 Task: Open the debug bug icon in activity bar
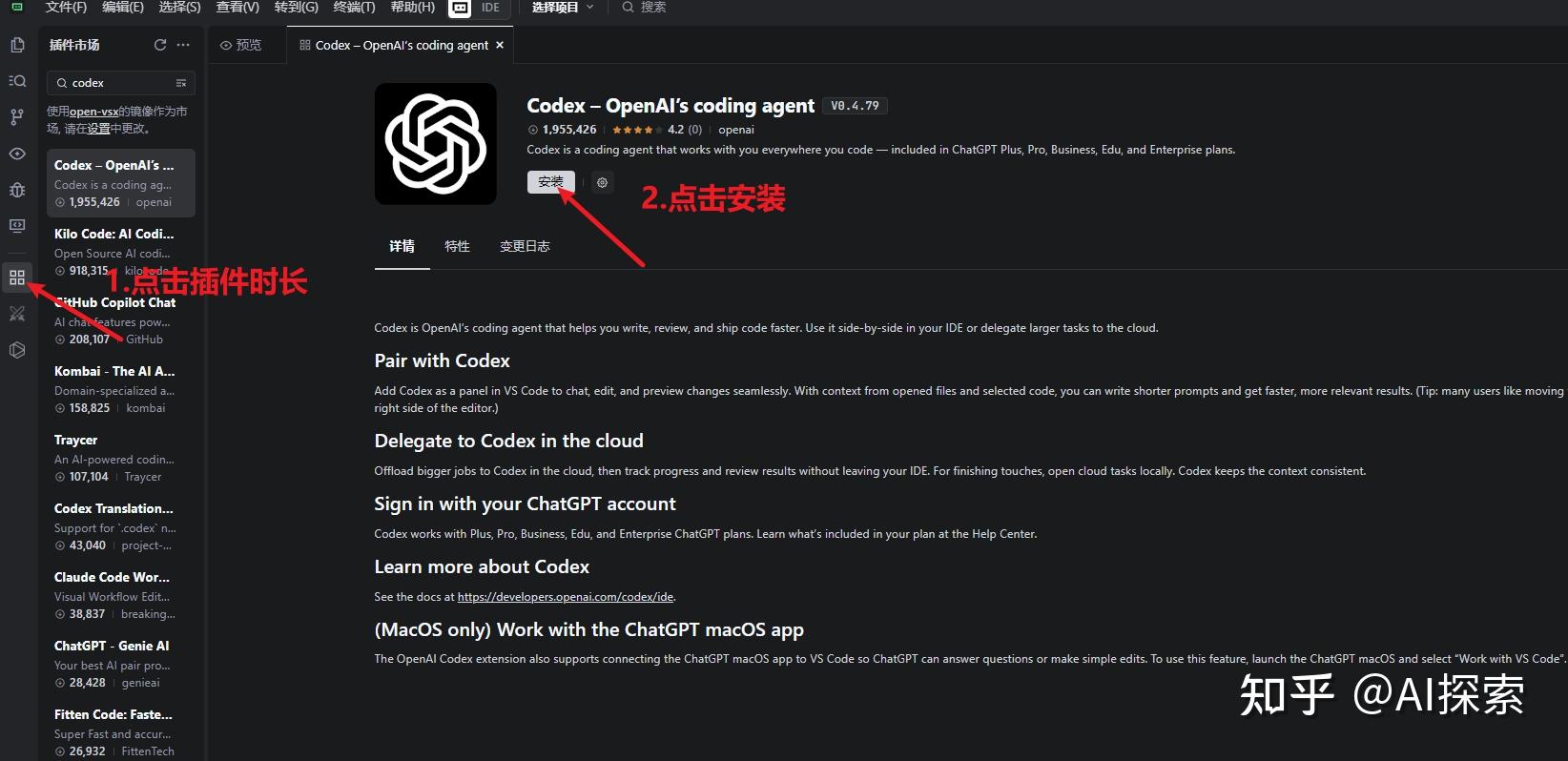17,190
